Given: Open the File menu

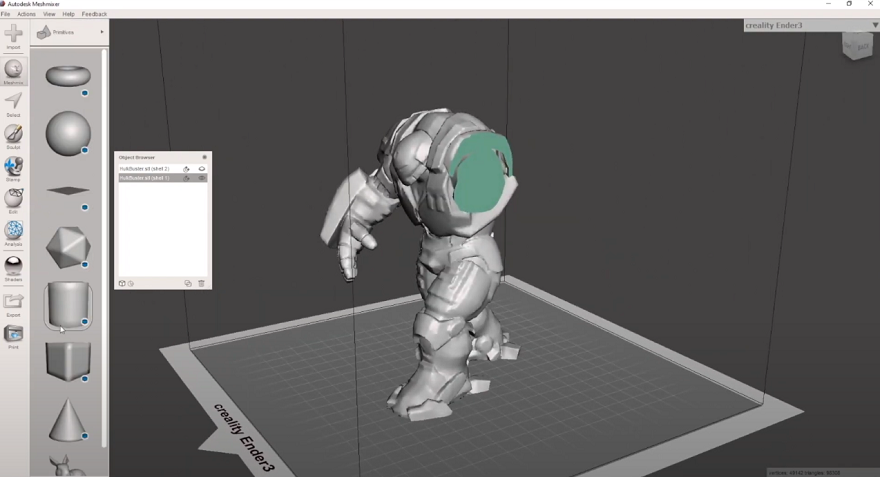Looking at the screenshot, I should point(6,14).
